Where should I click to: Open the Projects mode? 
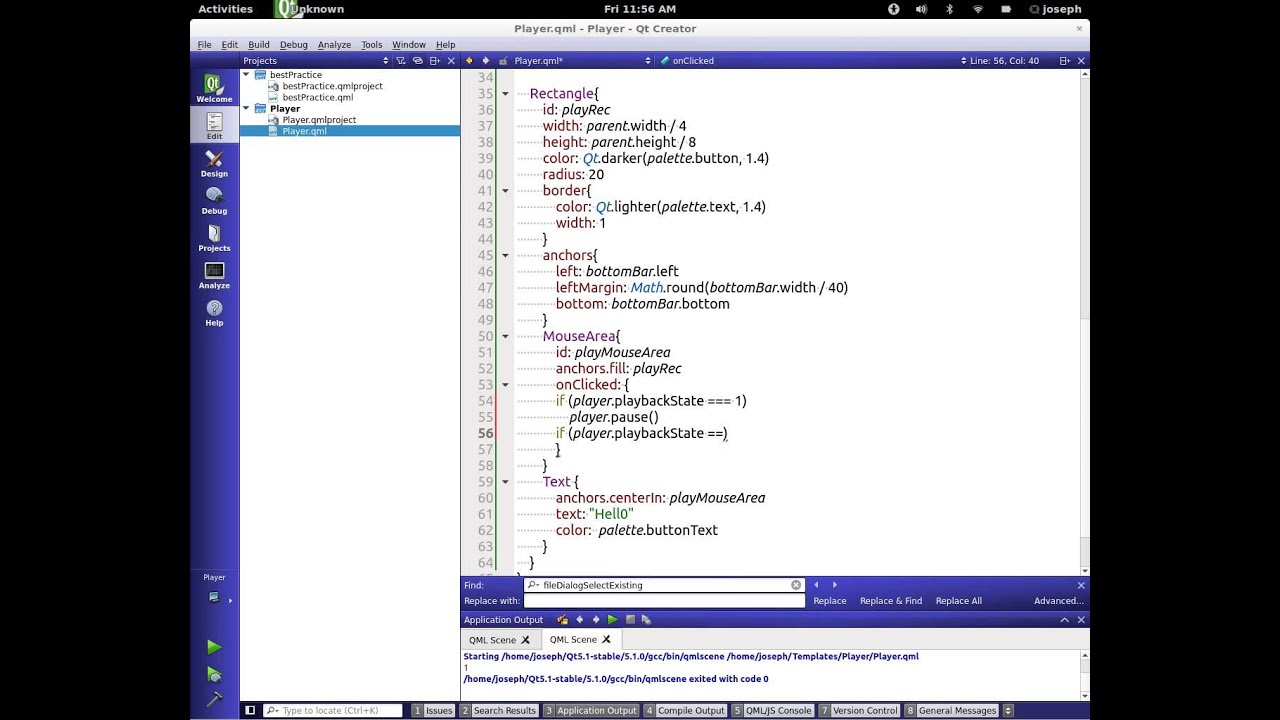tap(214, 237)
